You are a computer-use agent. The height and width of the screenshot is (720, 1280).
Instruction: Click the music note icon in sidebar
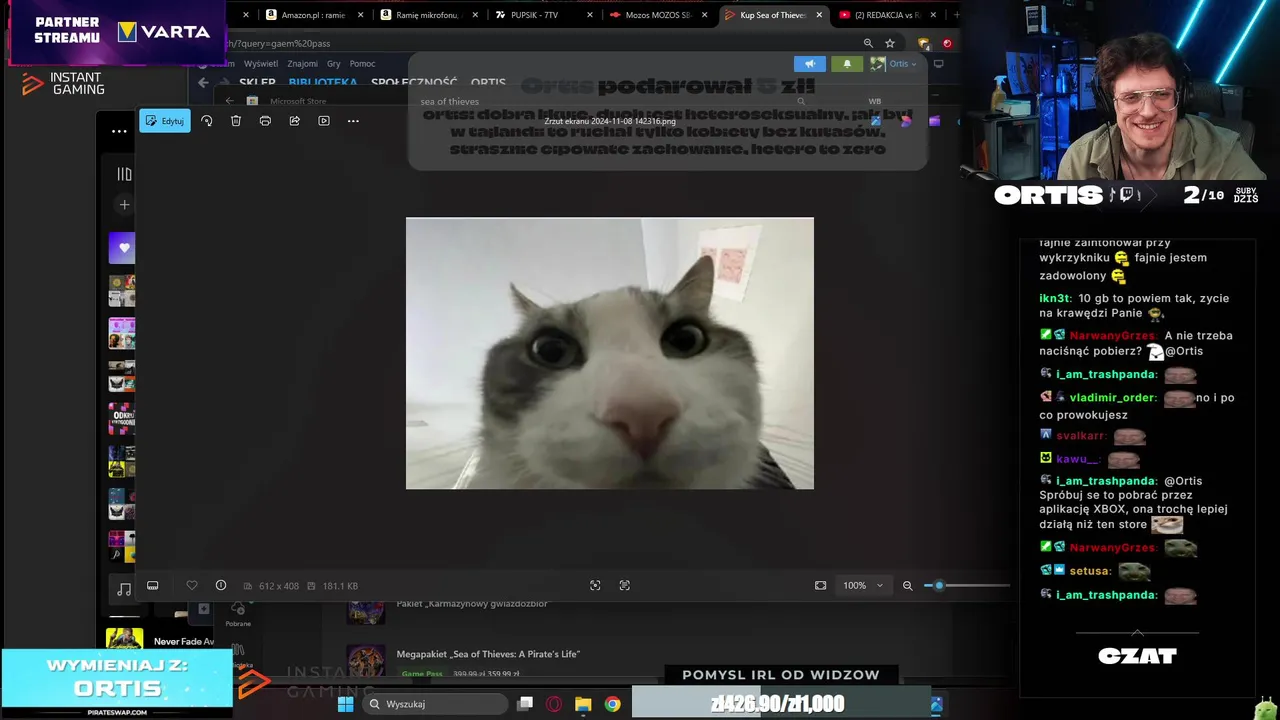click(124, 589)
